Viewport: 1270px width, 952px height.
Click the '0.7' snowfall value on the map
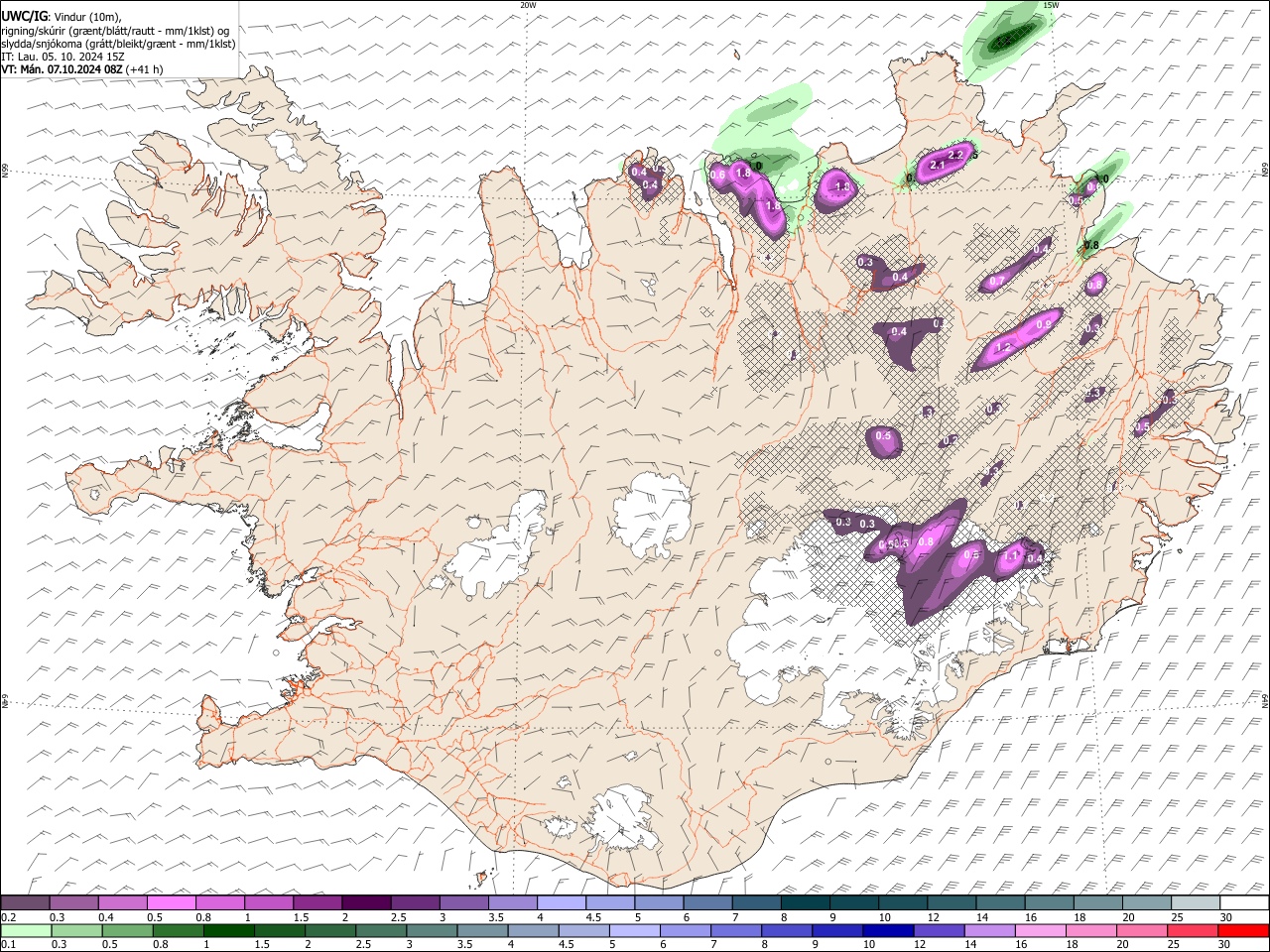coord(997,282)
